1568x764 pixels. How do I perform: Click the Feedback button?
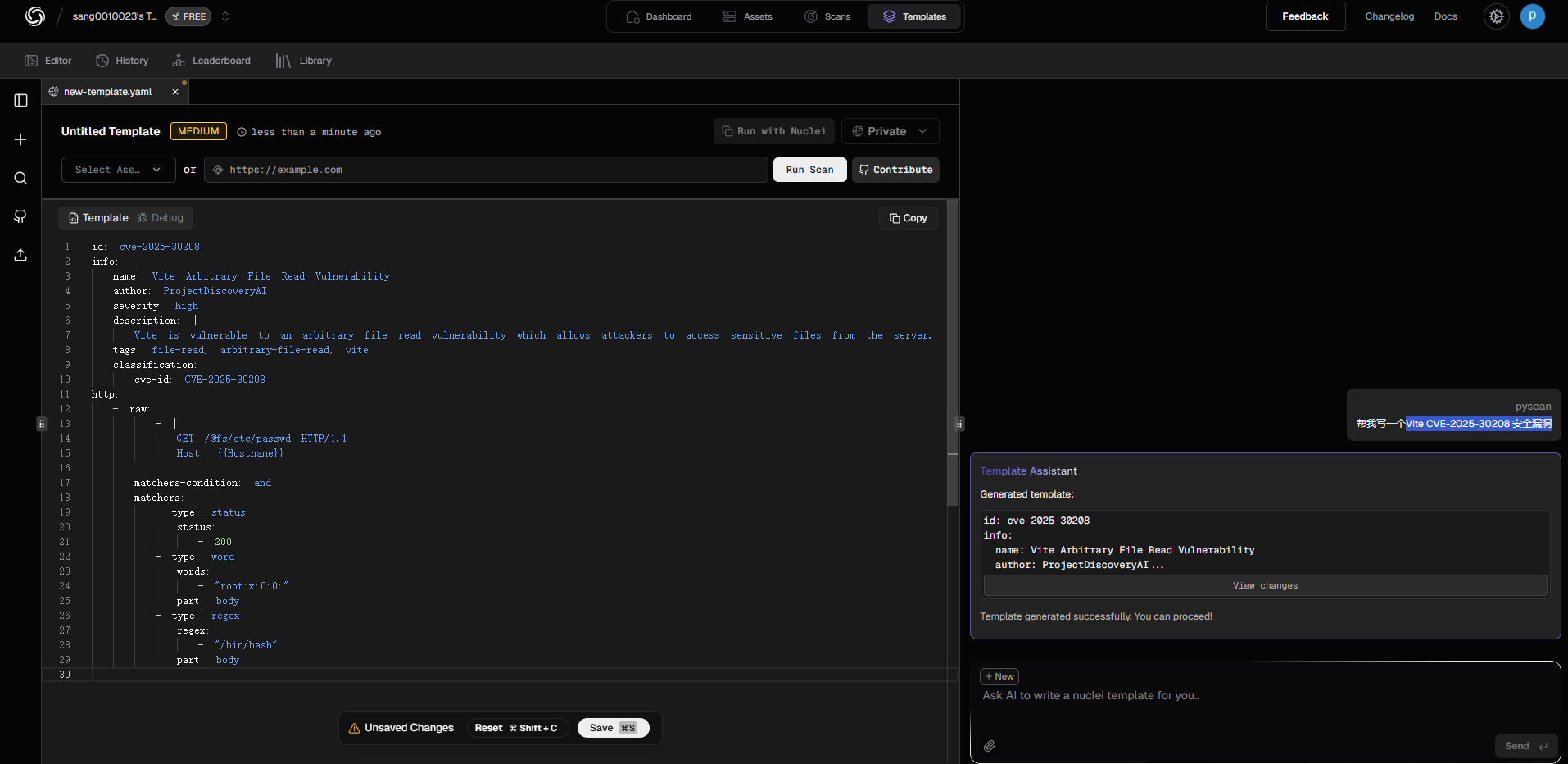click(x=1305, y=16)
